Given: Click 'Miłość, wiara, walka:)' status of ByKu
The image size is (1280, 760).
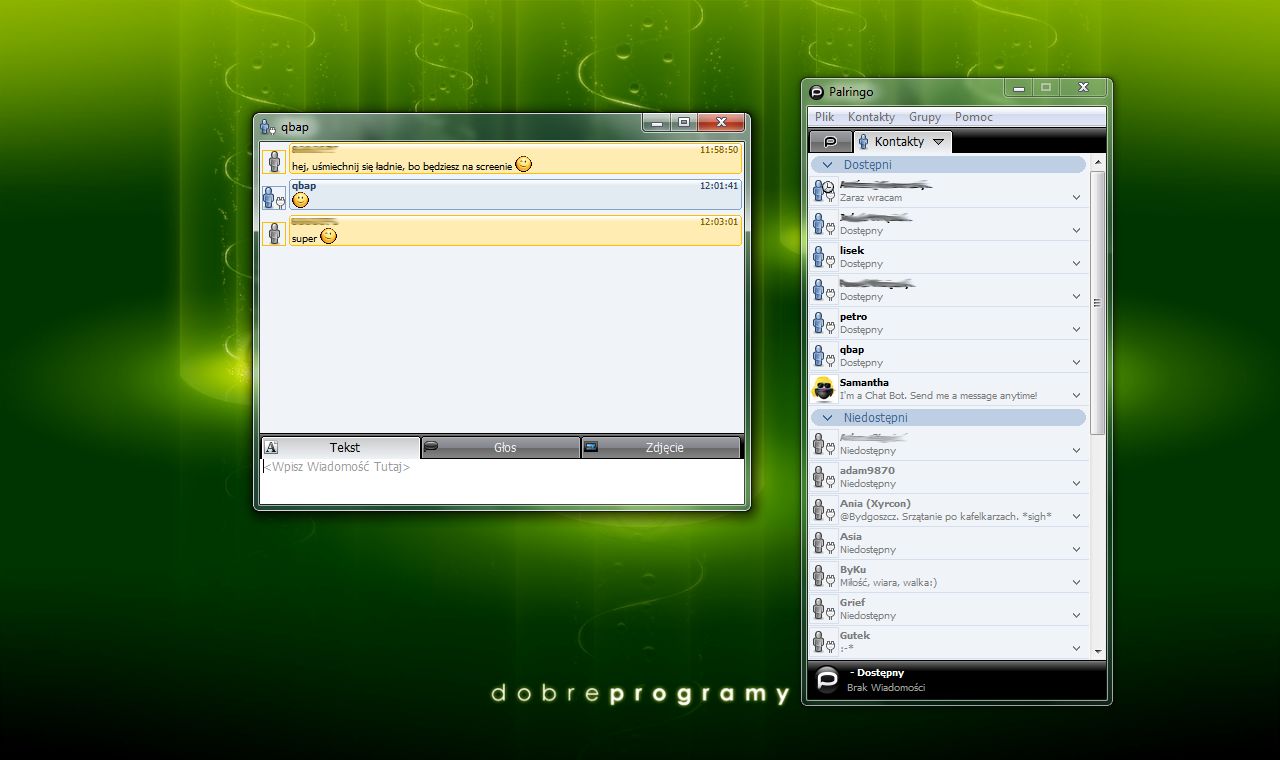Looking at the screenshot, I should coord(888,583).
